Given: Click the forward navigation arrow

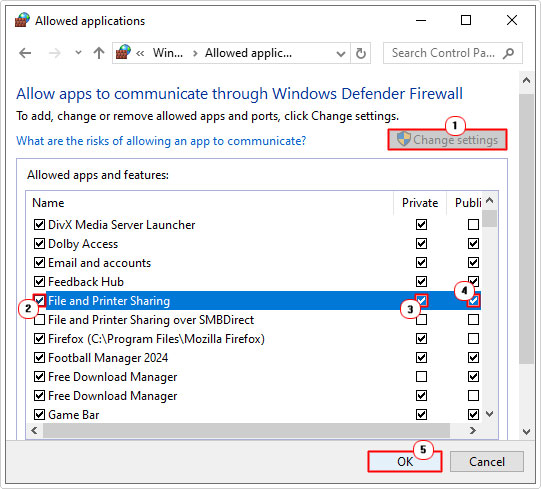Looking at the screenshot, I should [x=55, y=53].
